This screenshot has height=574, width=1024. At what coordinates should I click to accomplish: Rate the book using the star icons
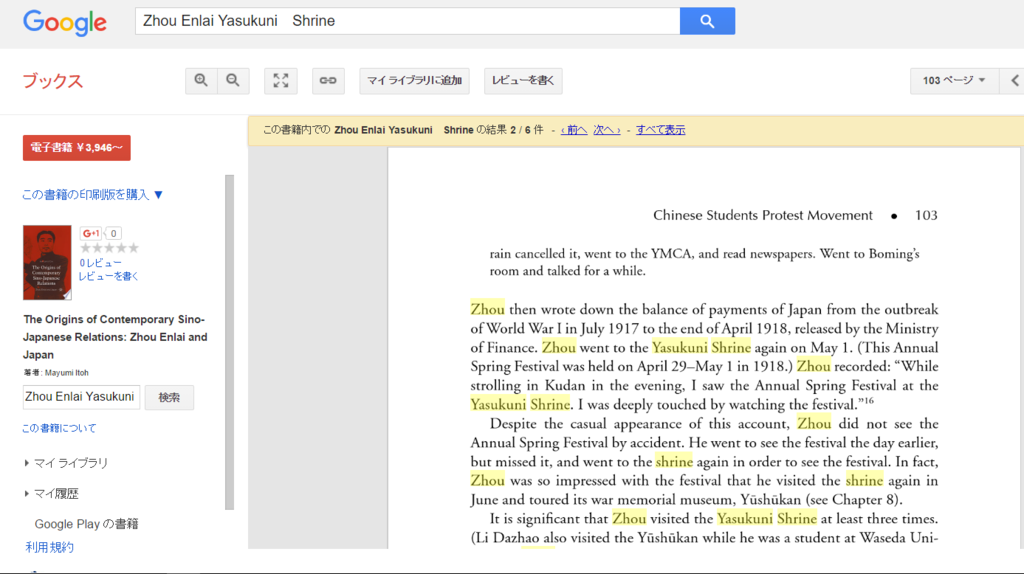pyautogui.click(x=109, y=248)
